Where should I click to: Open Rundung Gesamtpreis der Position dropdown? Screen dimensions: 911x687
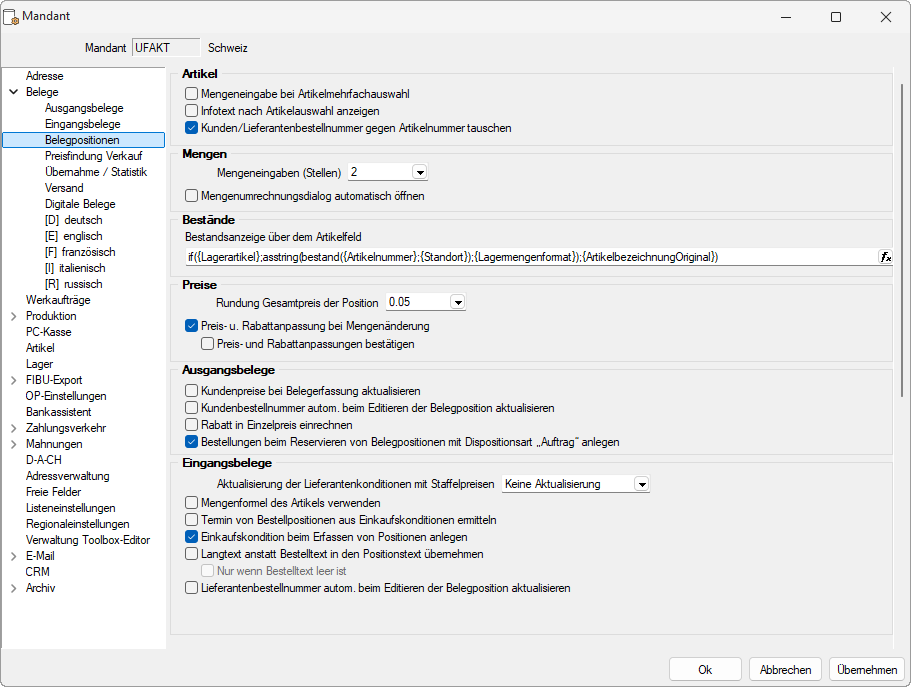(458, 302)
